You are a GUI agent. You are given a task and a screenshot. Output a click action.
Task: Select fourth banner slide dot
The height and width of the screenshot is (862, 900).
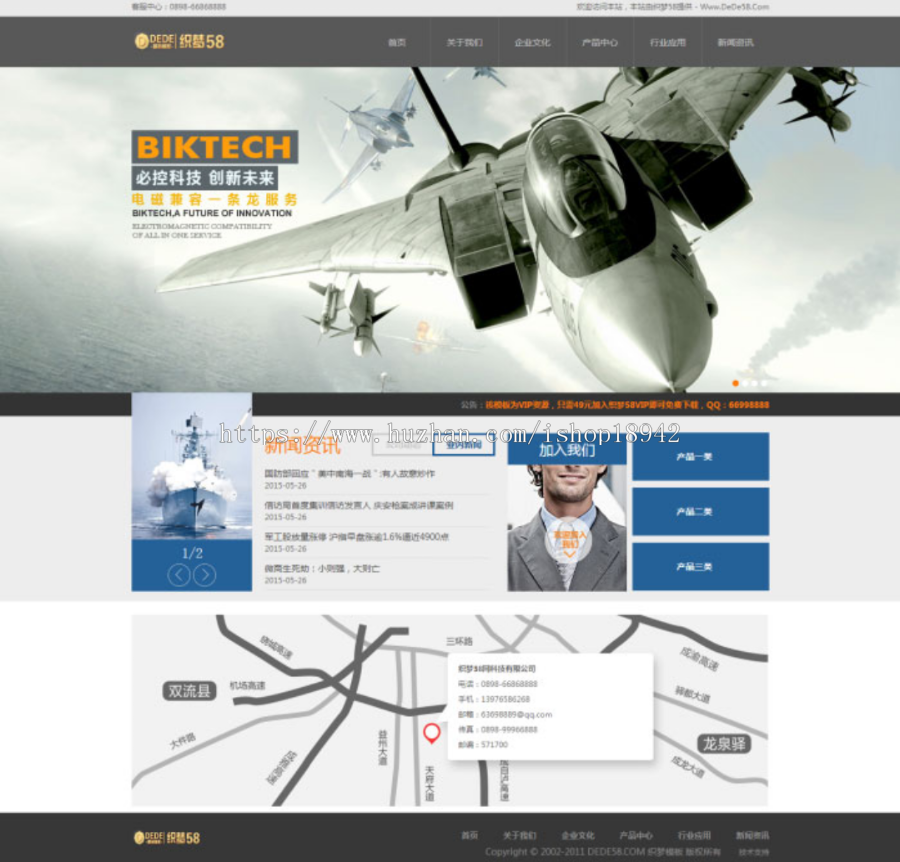click(763, 383)
